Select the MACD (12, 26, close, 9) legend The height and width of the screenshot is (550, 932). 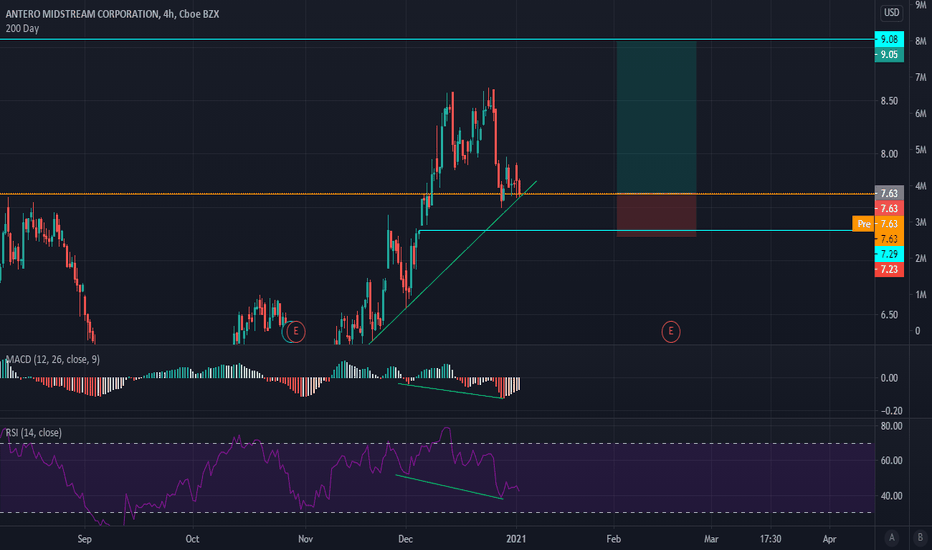pyautogui.click(x=53, y=359)
